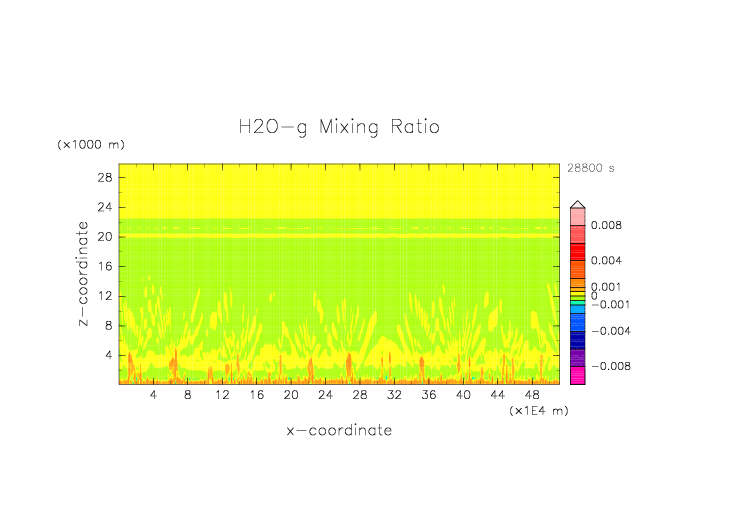Click z-axis tick label 20
The height and width of the screenshot is (532, 752).
(105, 237)
